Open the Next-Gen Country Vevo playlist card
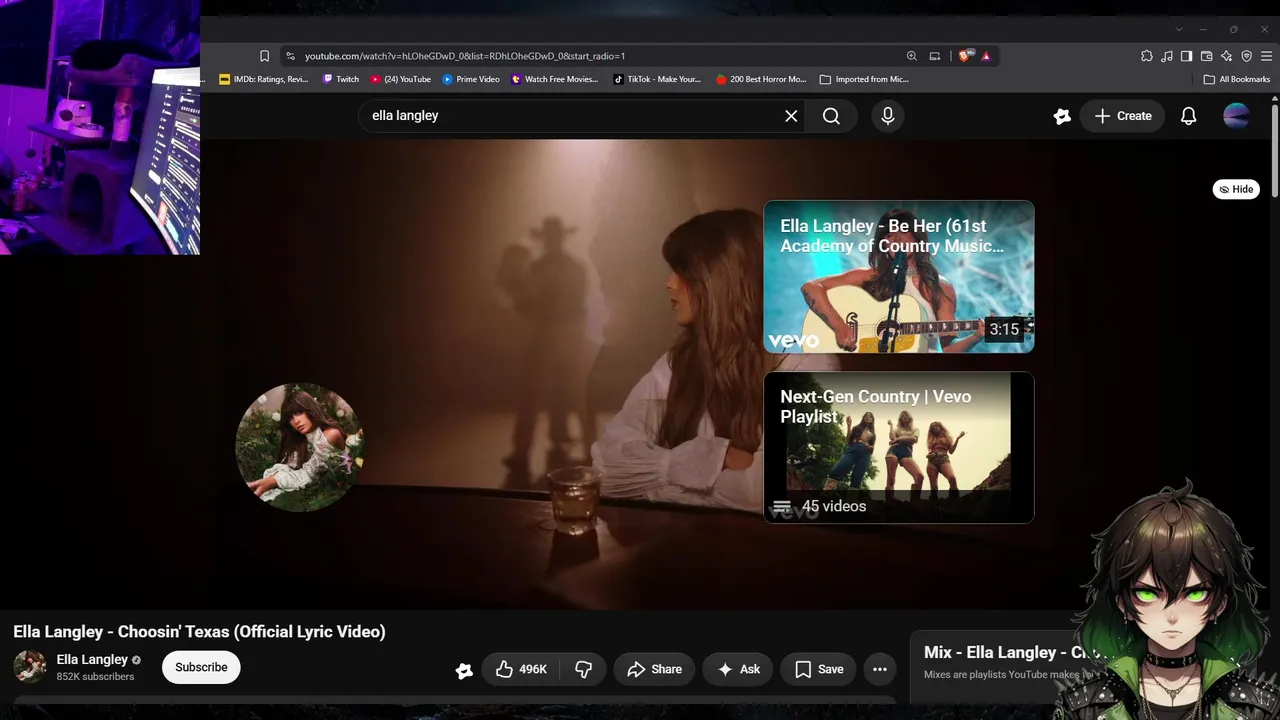 pos(899,448)
